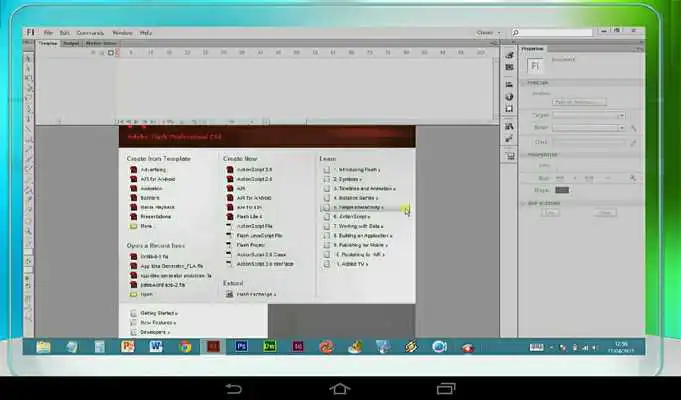Open Chrome from the Windows taskbar

click(x=185, y=347)
